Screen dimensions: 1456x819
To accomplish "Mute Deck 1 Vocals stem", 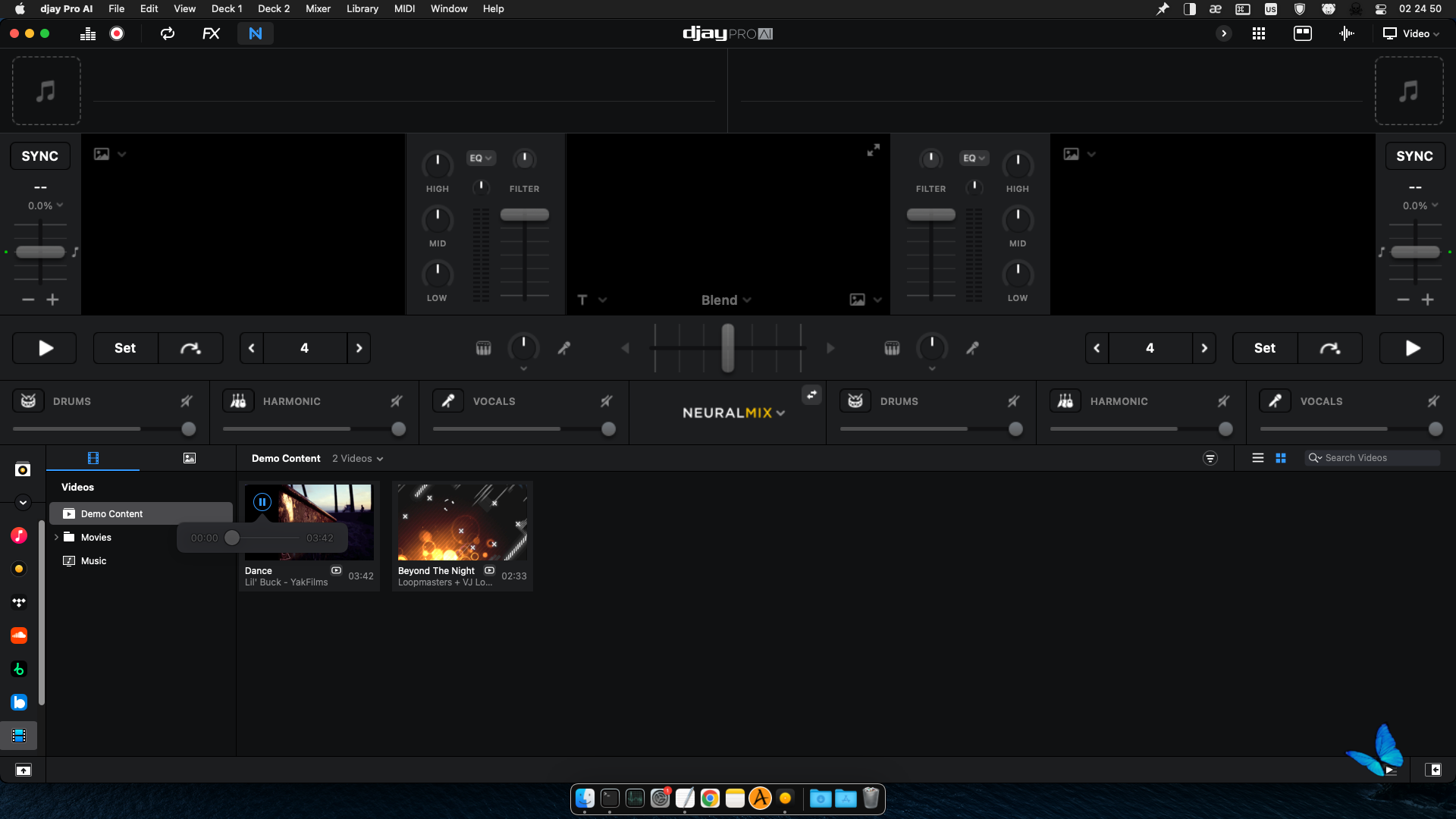I will click(607, 401).
